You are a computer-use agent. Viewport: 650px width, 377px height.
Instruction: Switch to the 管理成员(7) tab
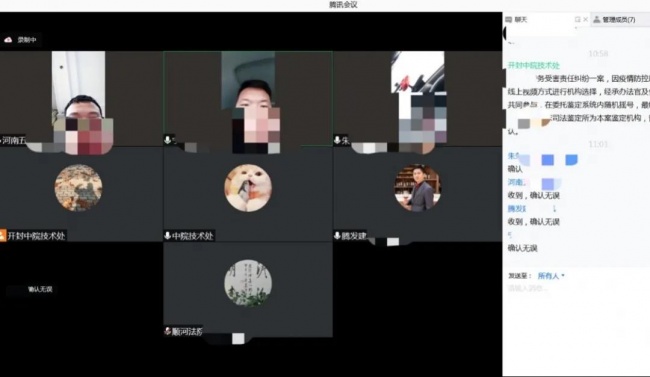(x=614, y=19)
